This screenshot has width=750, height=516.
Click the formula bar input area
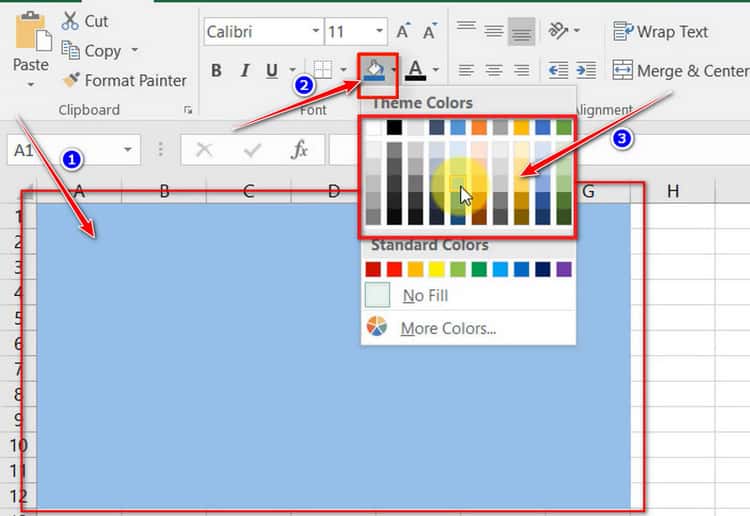coord(540,150)
